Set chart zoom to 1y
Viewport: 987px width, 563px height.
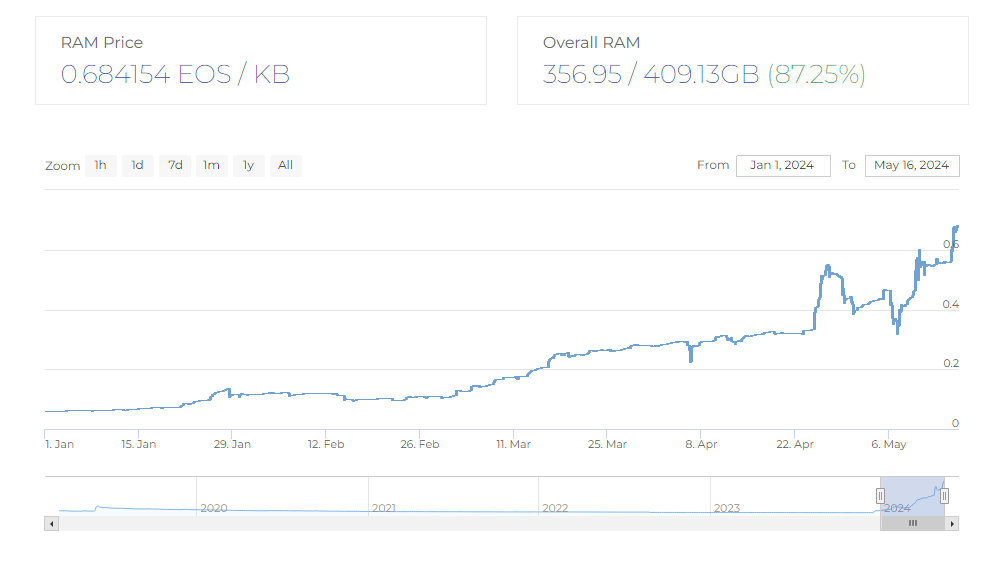249,166
